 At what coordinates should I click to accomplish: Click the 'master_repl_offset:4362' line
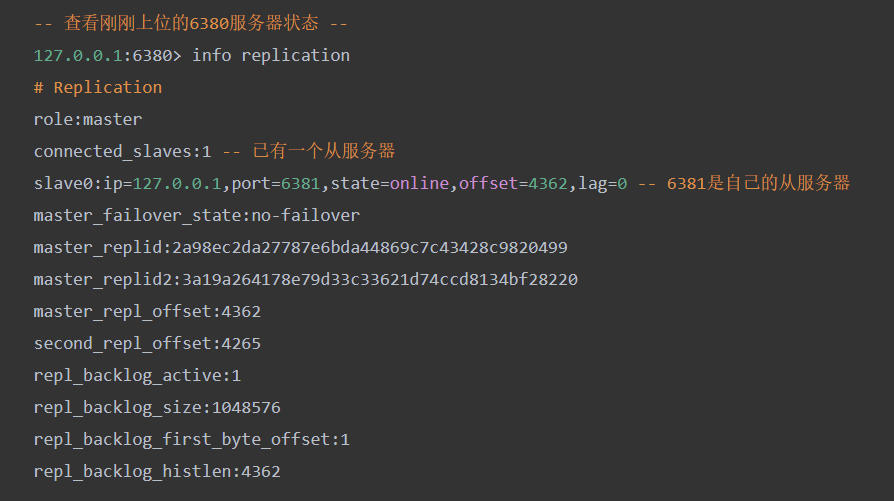pyautogui.click(x=147, y=311)
